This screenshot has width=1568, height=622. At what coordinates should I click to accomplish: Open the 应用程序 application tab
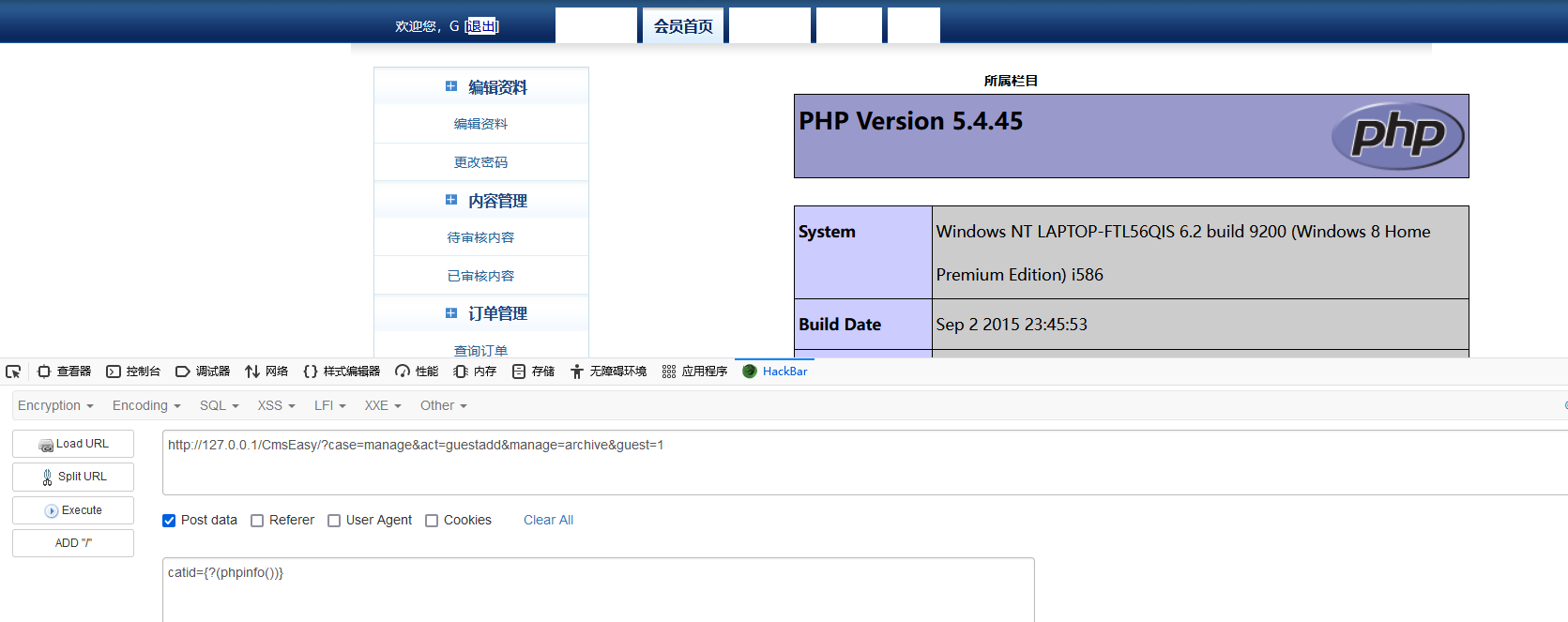pos(694,372)
